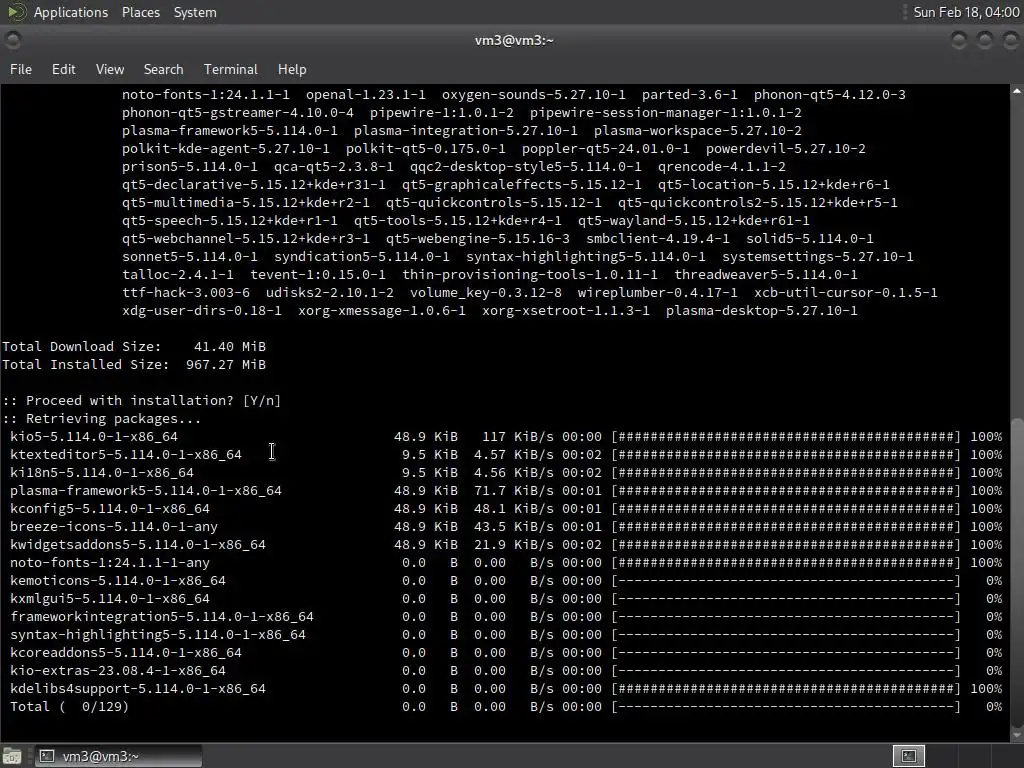Click the frameworkintegration5-5.114.0-1-x86_64 line
This screenshot has height=768, width=1024.
(505, 616)
